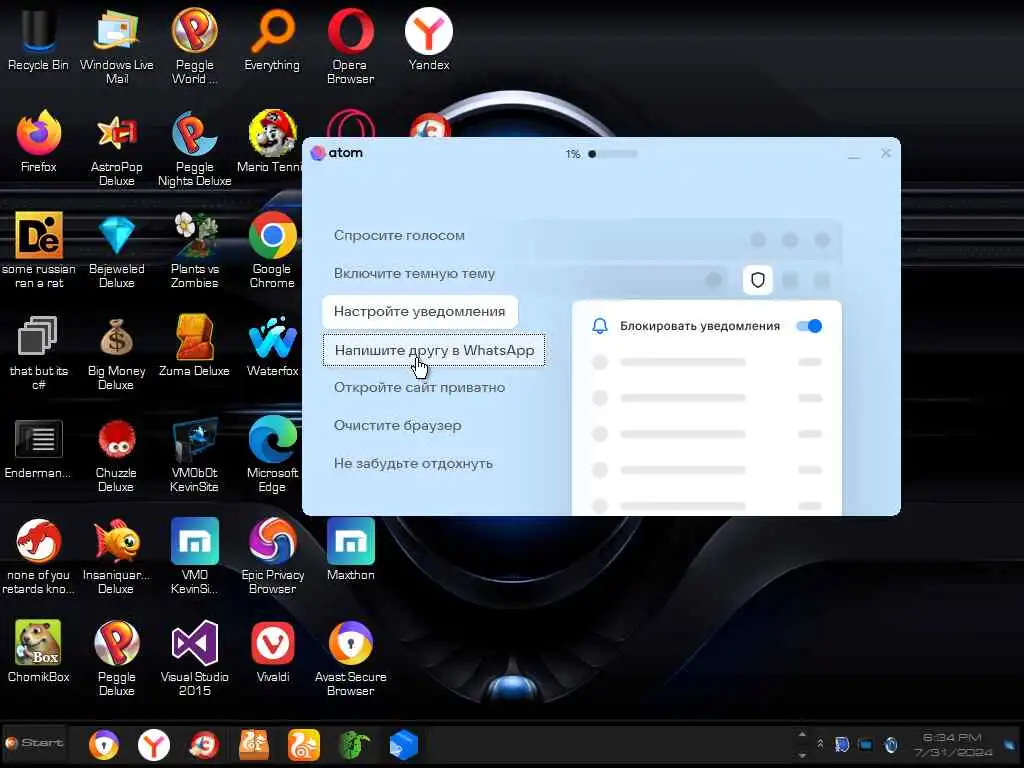Launch Opera Browser desktop icon
Image resolution: width=1024 pixels, height=768 pixels.
coord(351,46)
